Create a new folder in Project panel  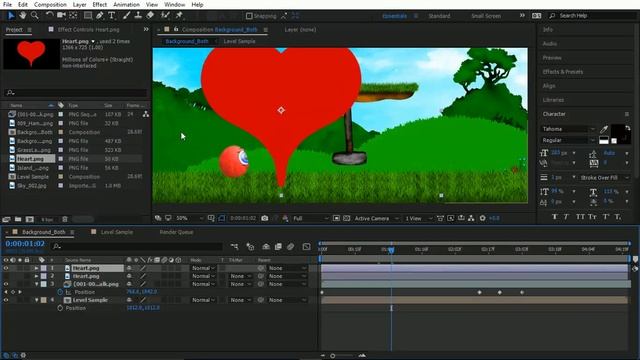[x=18, y=220]
